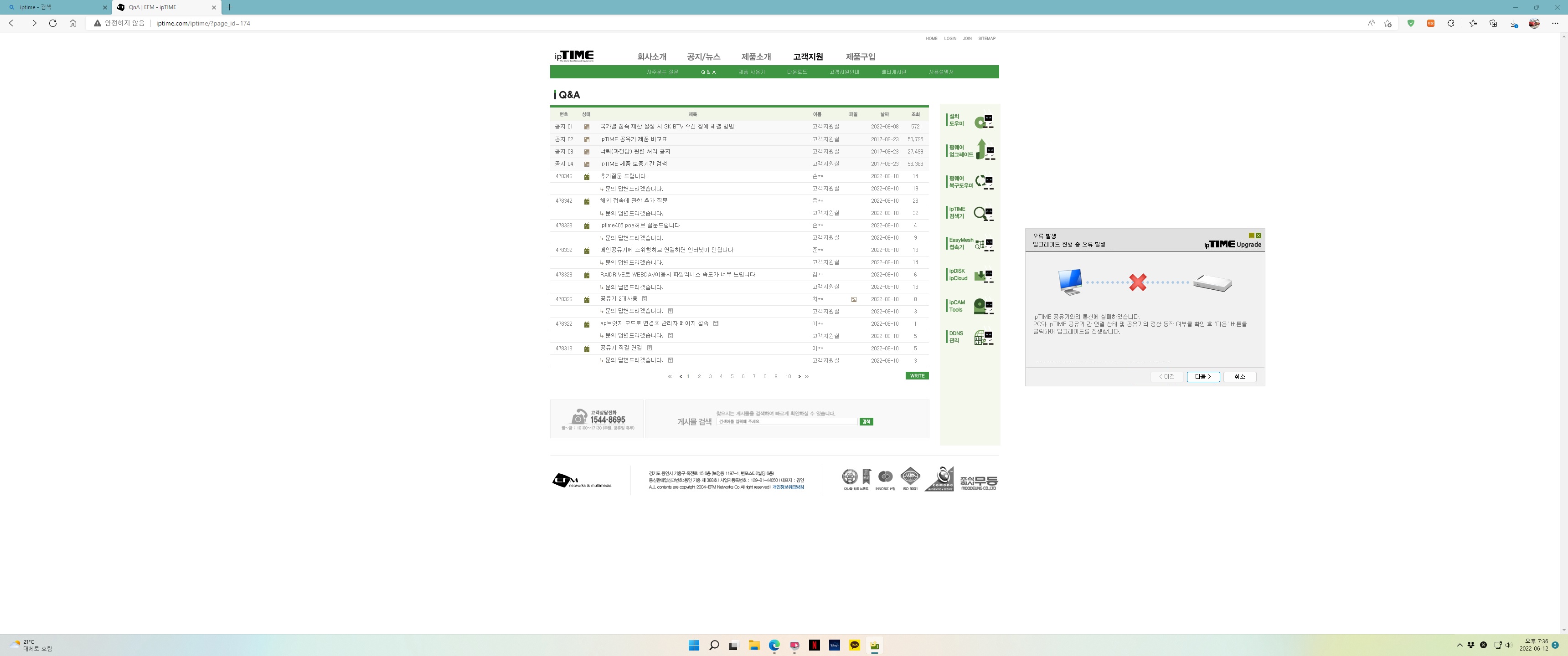Open the EasyMesh 접속기 sidebar icon
Screen dimensions: 1568x656
pyautogui.click(x=970, y=244)
